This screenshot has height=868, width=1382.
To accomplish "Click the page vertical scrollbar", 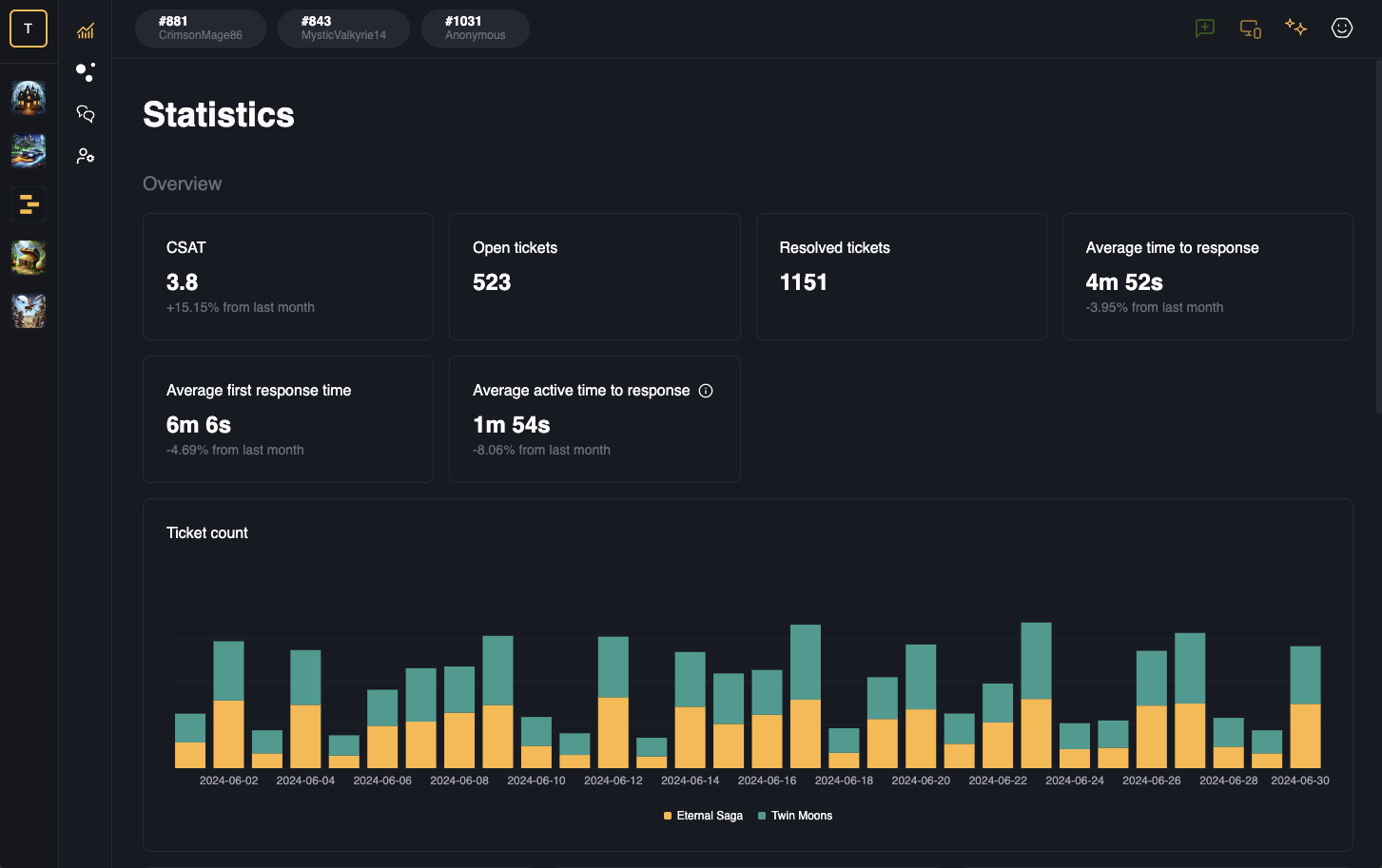I will tap(1378, 238).
